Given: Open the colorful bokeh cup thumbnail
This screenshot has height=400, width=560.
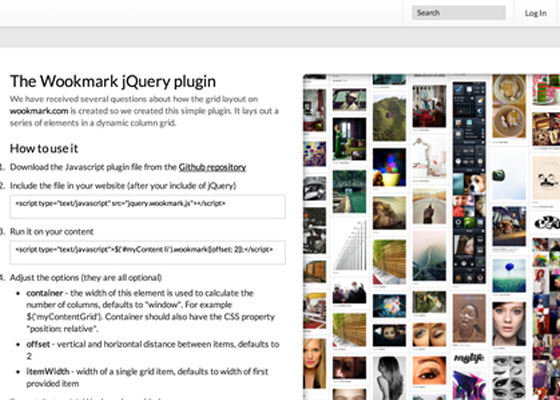Looking at the screenshot, I should coord(389,168).
